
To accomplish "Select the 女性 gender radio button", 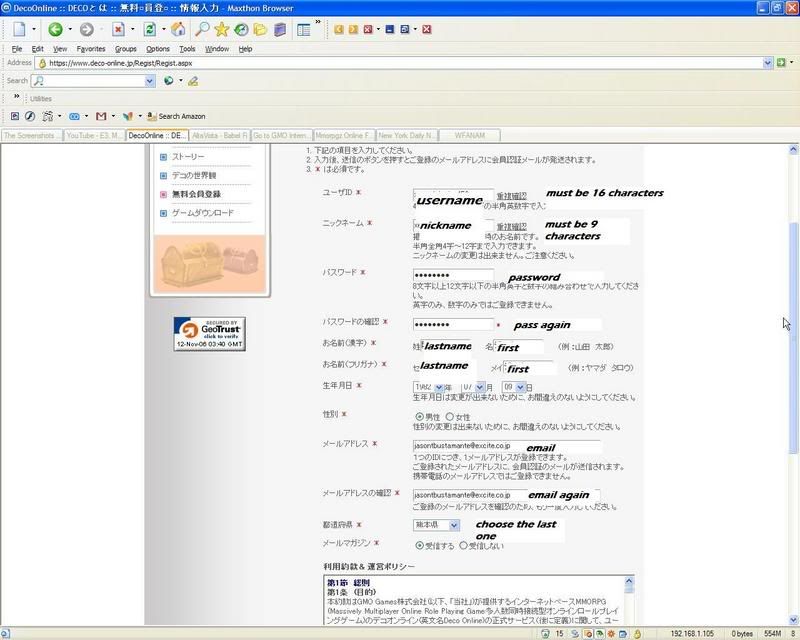I will (450, 417).
